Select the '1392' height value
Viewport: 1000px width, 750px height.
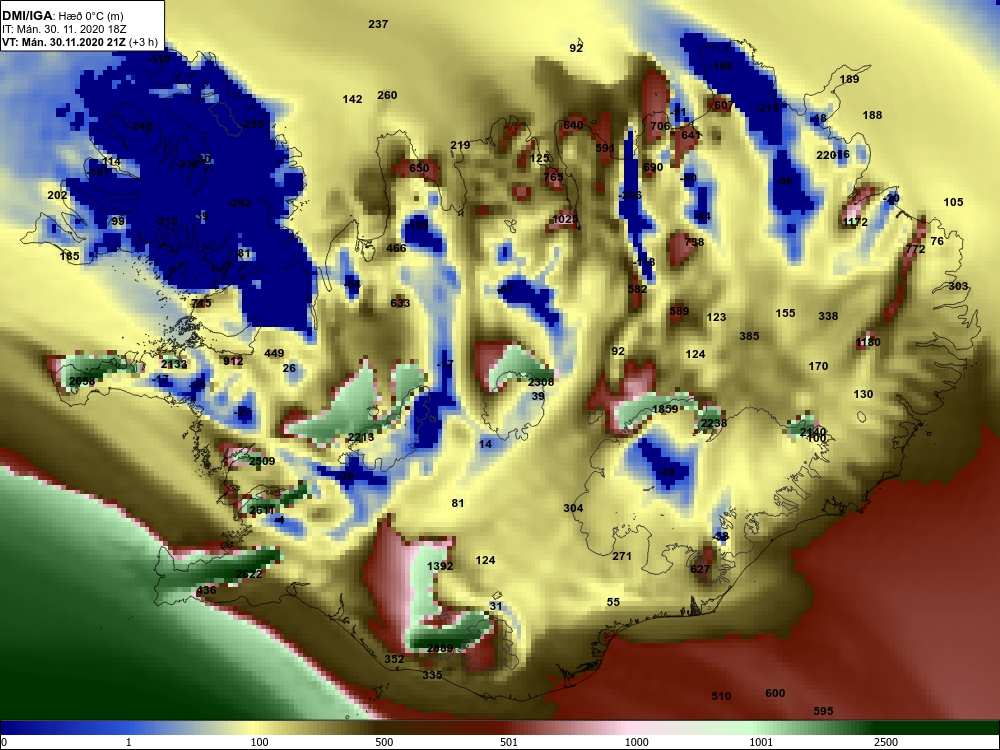coord(440,566)
